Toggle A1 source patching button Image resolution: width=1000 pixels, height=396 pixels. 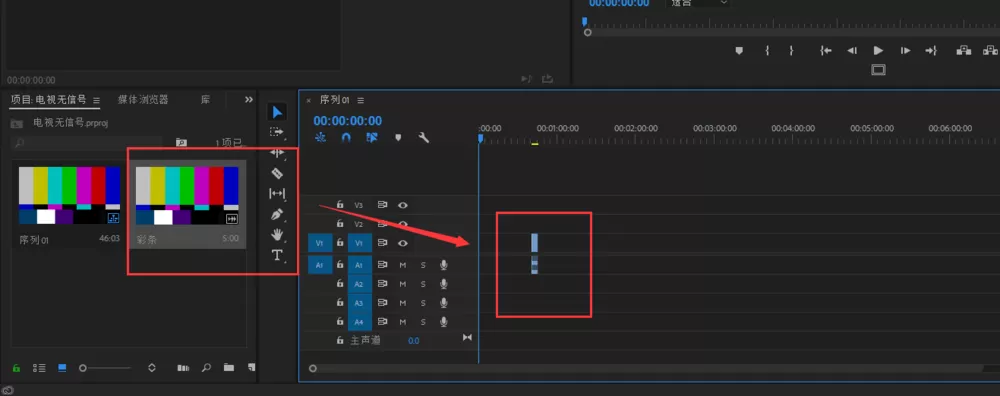click(320, 265)
